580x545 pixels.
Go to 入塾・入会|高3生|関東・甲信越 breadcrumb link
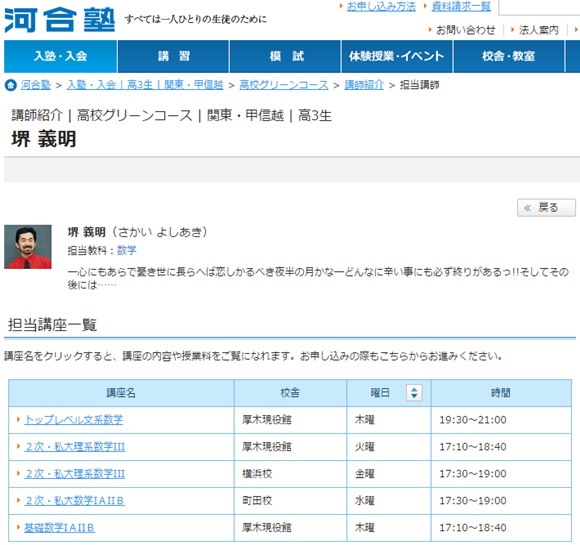(145, 85)
